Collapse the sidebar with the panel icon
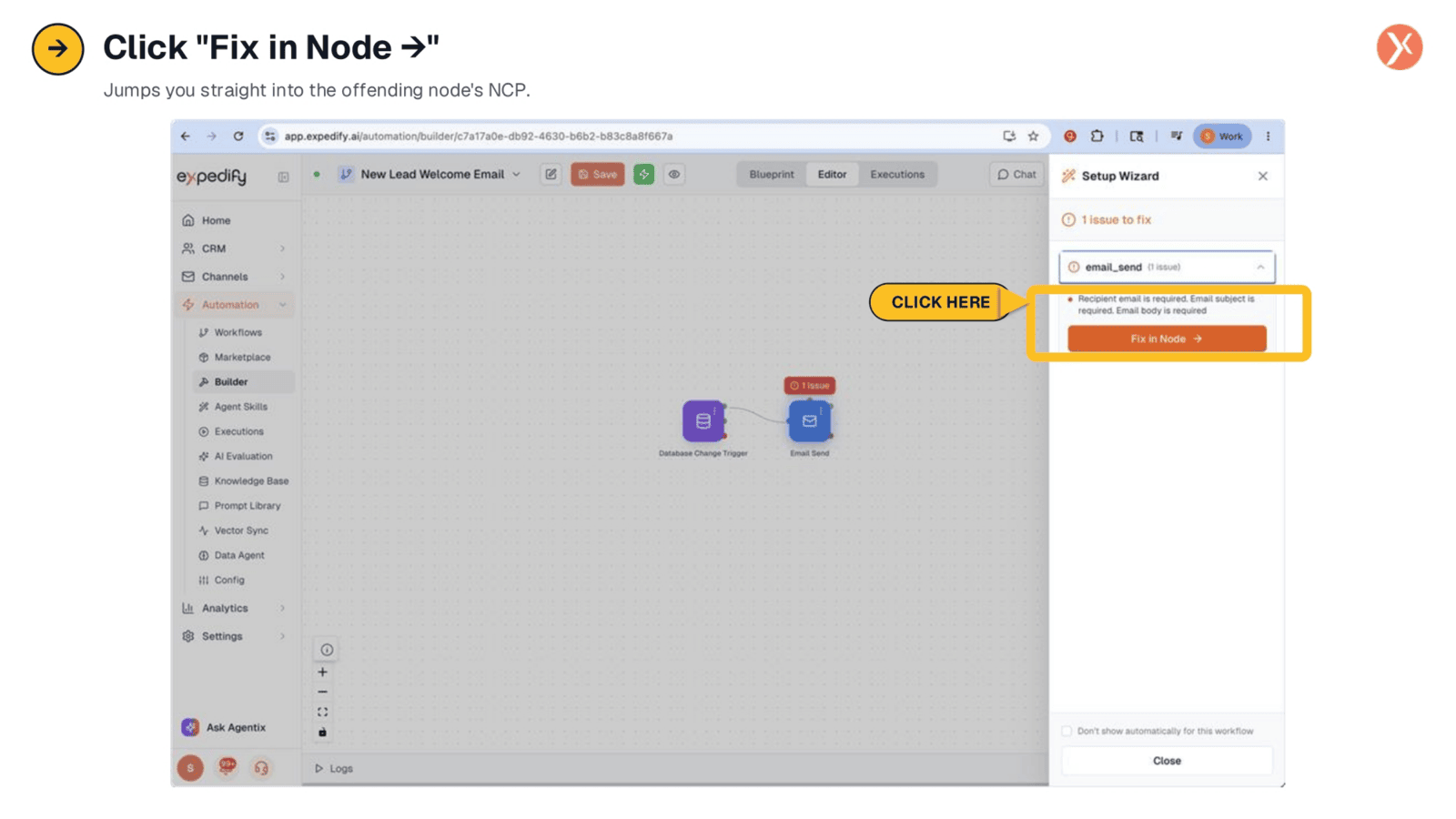The height and width of the screenshot is (819, 1456). [x=283, y=177]
